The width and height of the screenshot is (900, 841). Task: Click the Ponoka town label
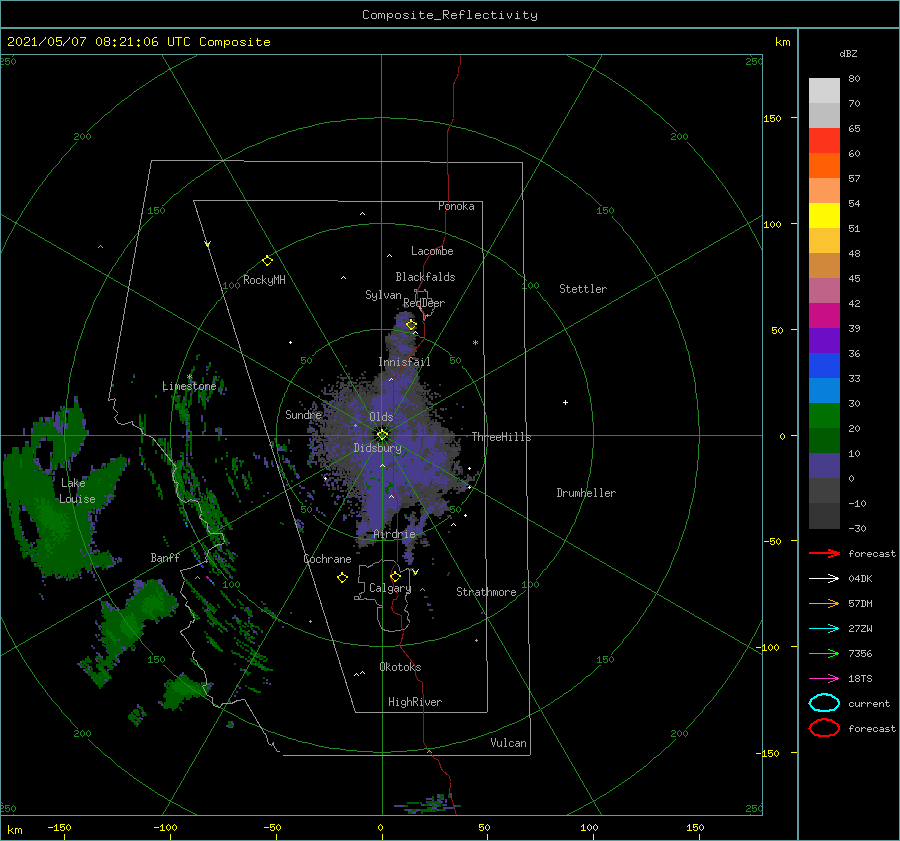456,206
